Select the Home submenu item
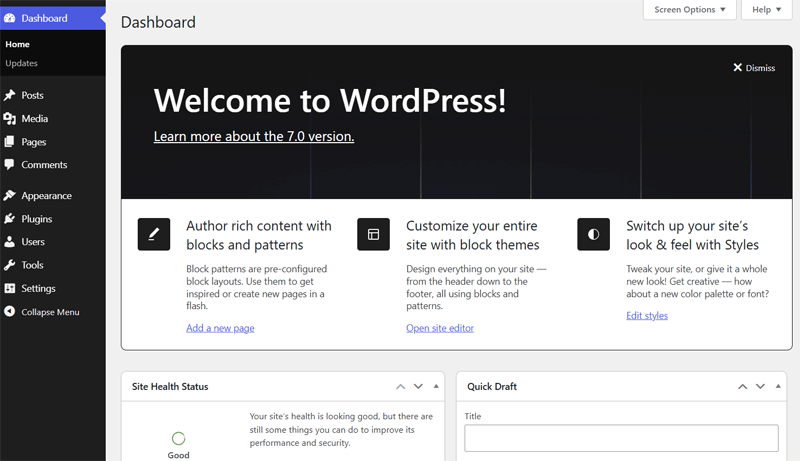 pyautogui.click(x=17, y=44)
